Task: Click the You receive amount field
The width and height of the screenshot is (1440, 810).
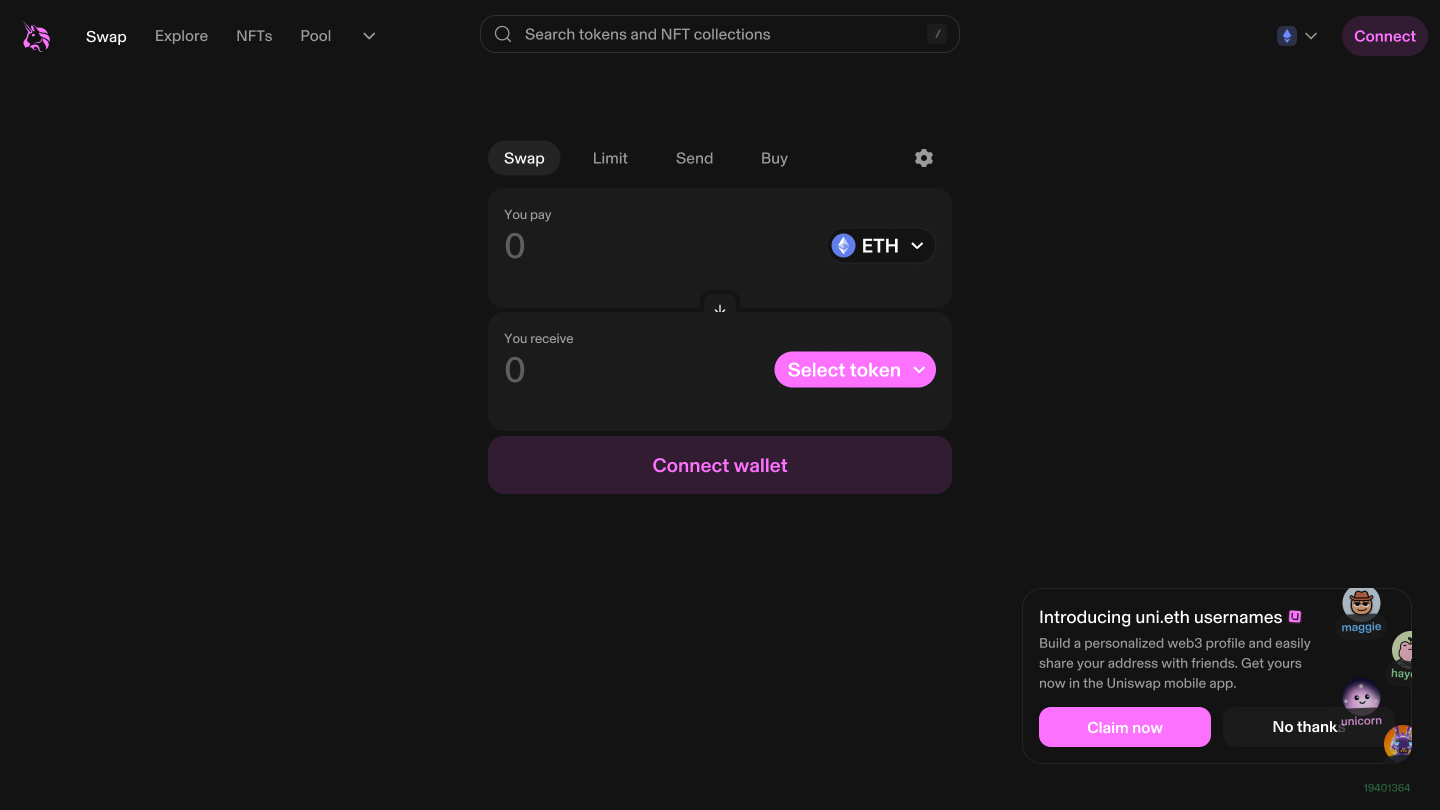Action: tap(635, 370)
